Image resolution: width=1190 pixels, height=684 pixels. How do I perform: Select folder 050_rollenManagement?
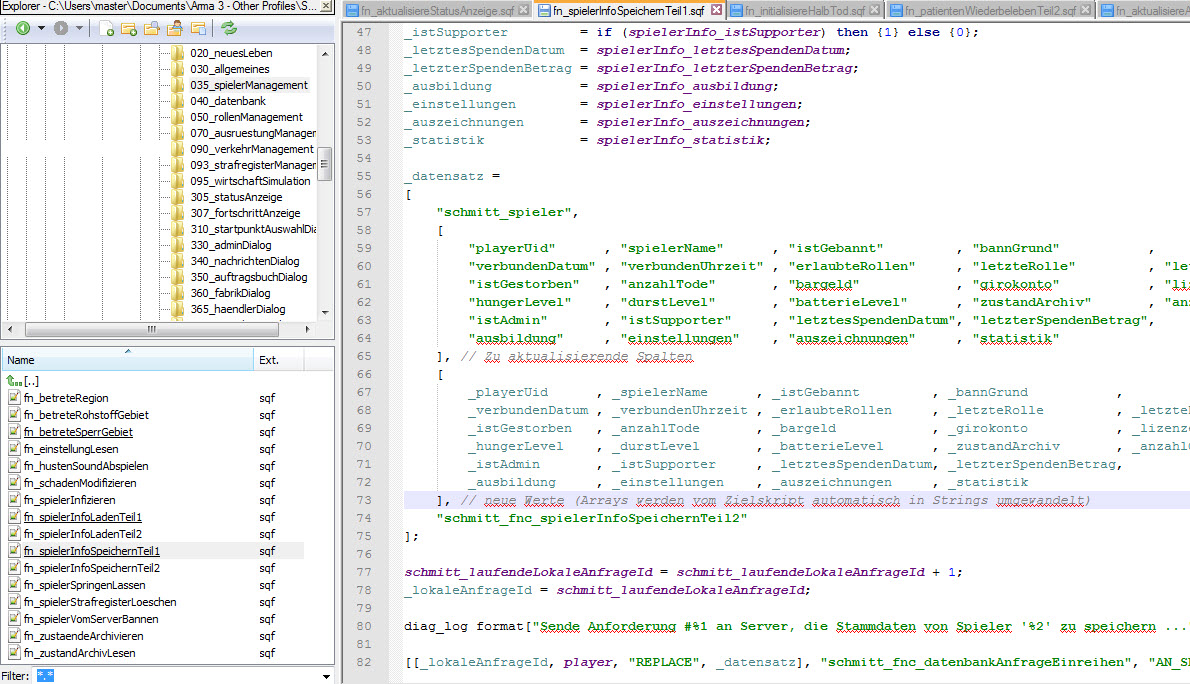(x=246, y=117)
